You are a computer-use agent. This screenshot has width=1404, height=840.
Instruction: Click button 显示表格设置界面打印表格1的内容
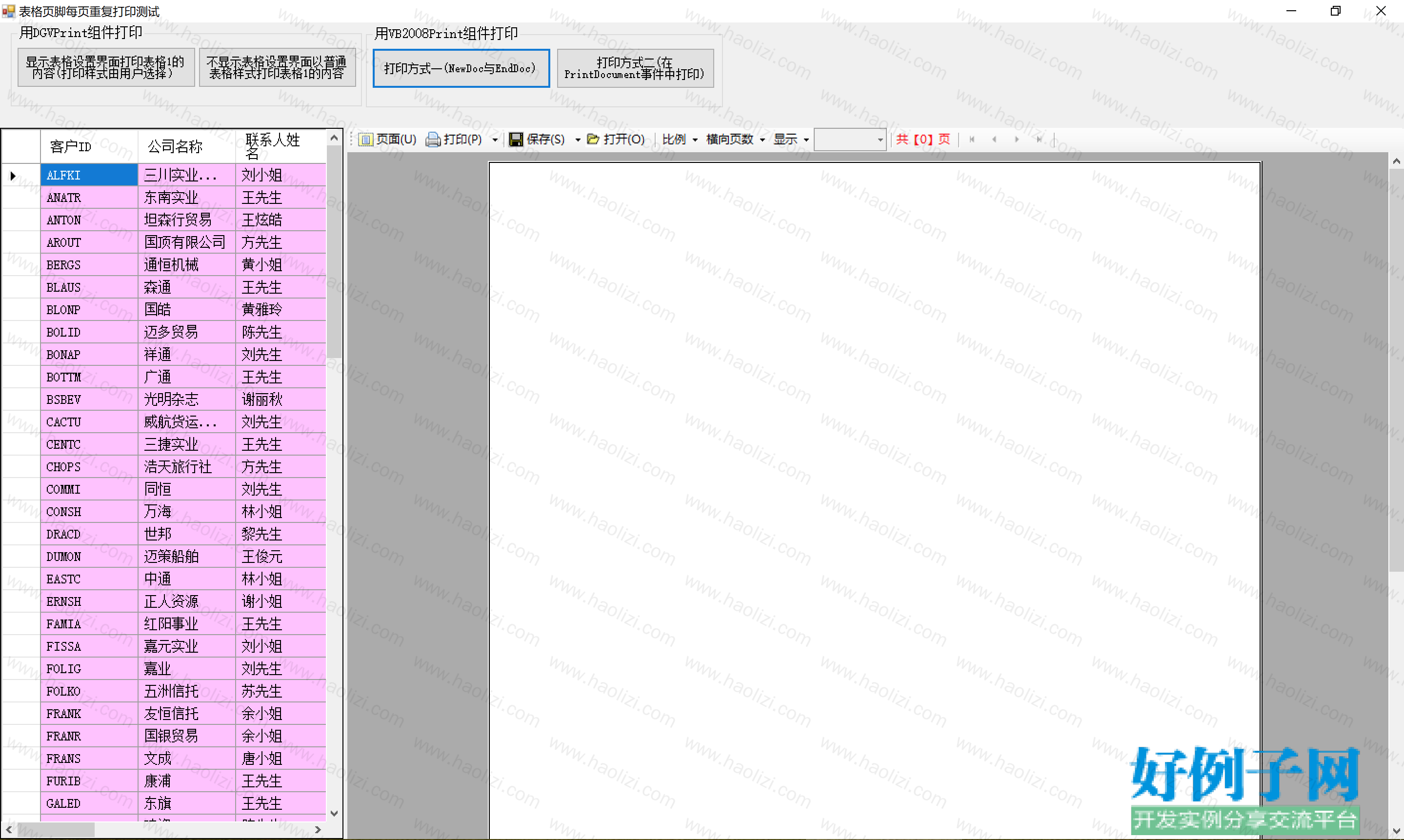[106, 67]
